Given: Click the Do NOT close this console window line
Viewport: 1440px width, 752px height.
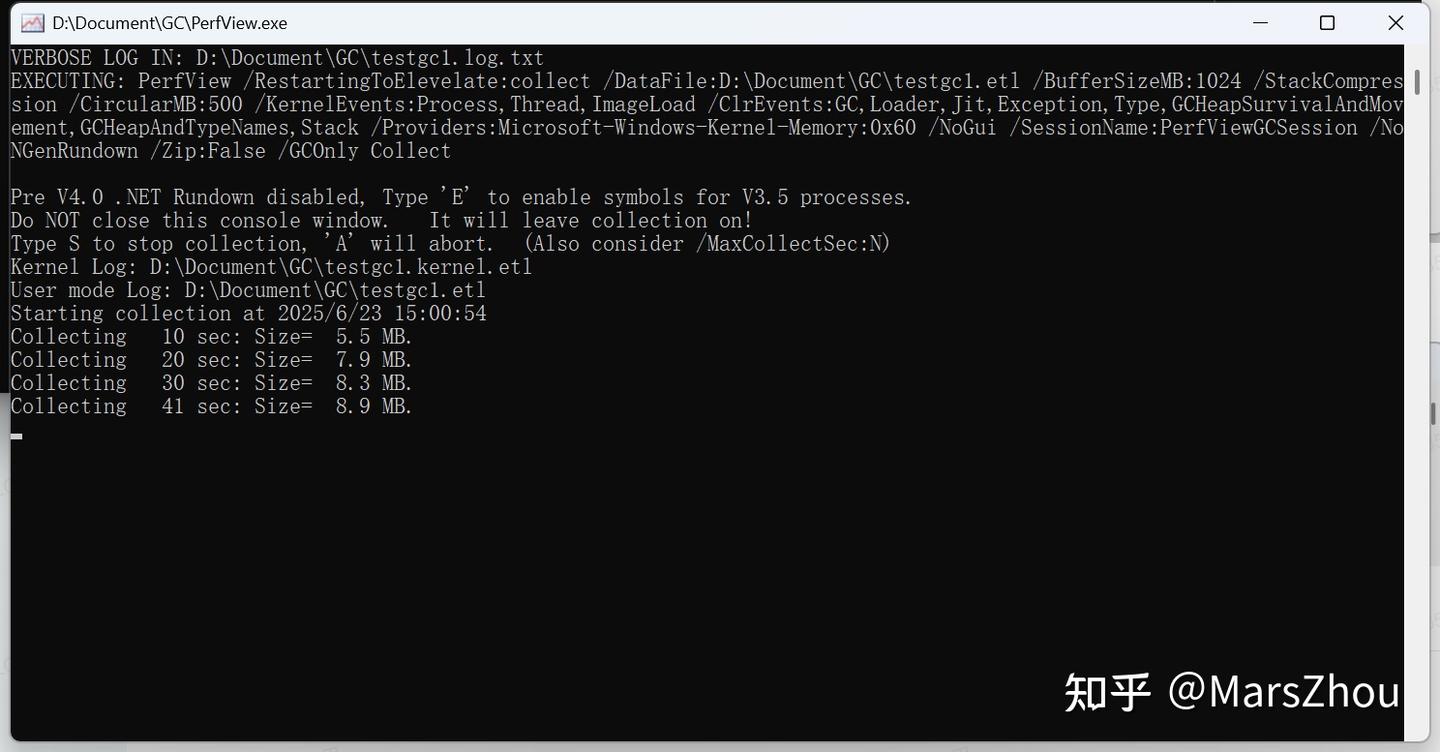Looking at the screenshot, I should pos(381,220).
